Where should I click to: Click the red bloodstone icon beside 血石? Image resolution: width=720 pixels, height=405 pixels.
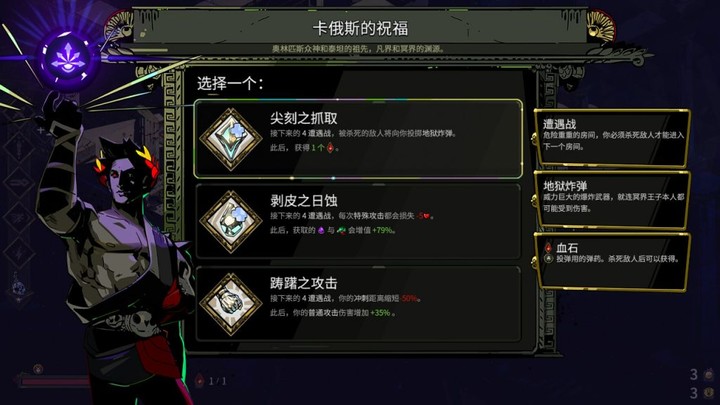pos(548,248)
